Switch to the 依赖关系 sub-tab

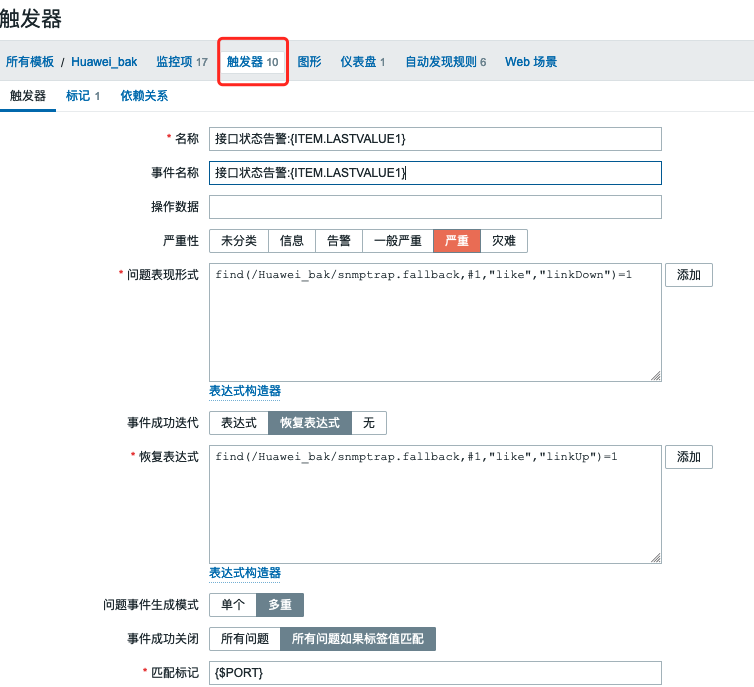coord(144,96)
